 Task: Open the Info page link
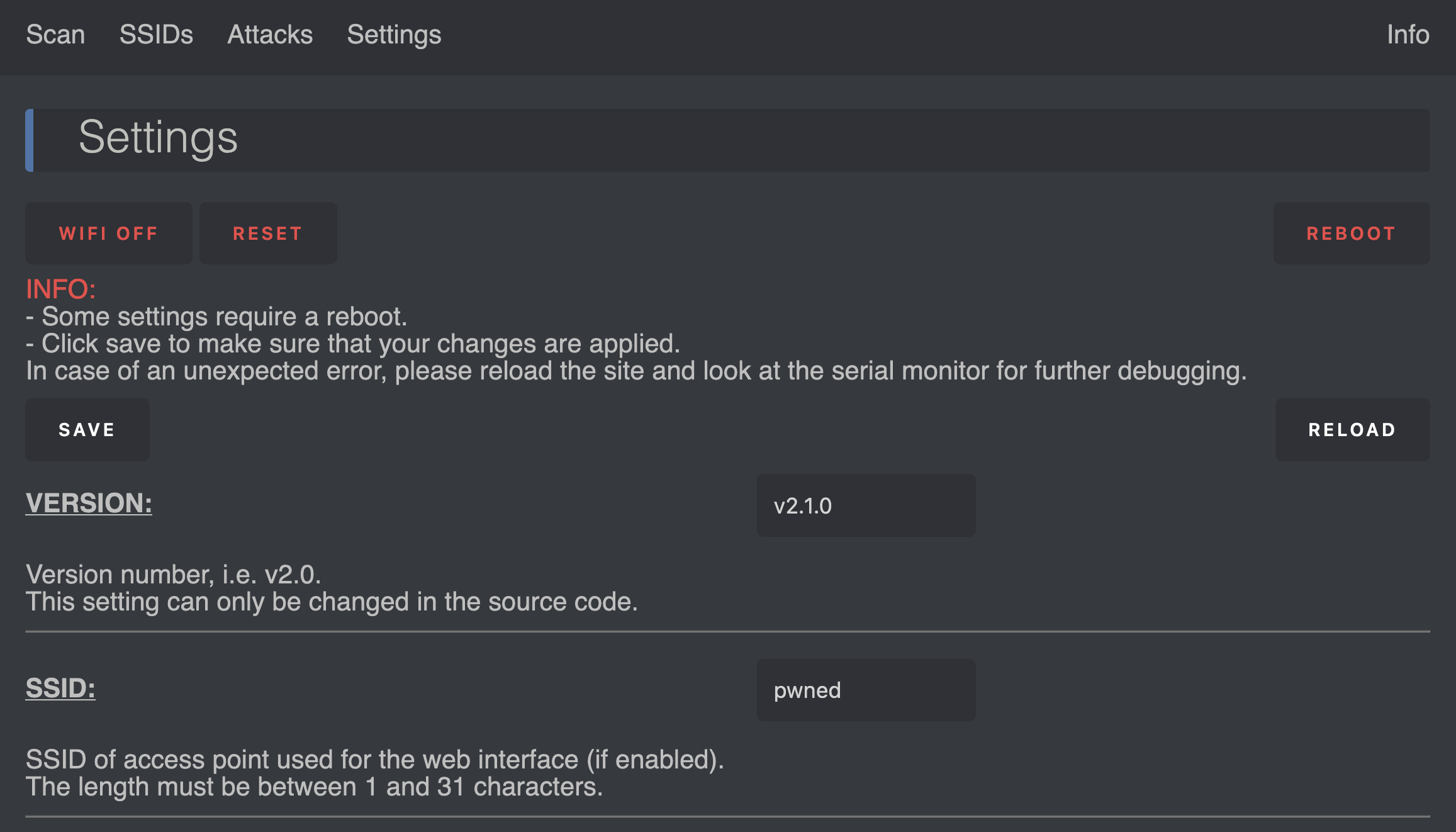[1408, 35]
